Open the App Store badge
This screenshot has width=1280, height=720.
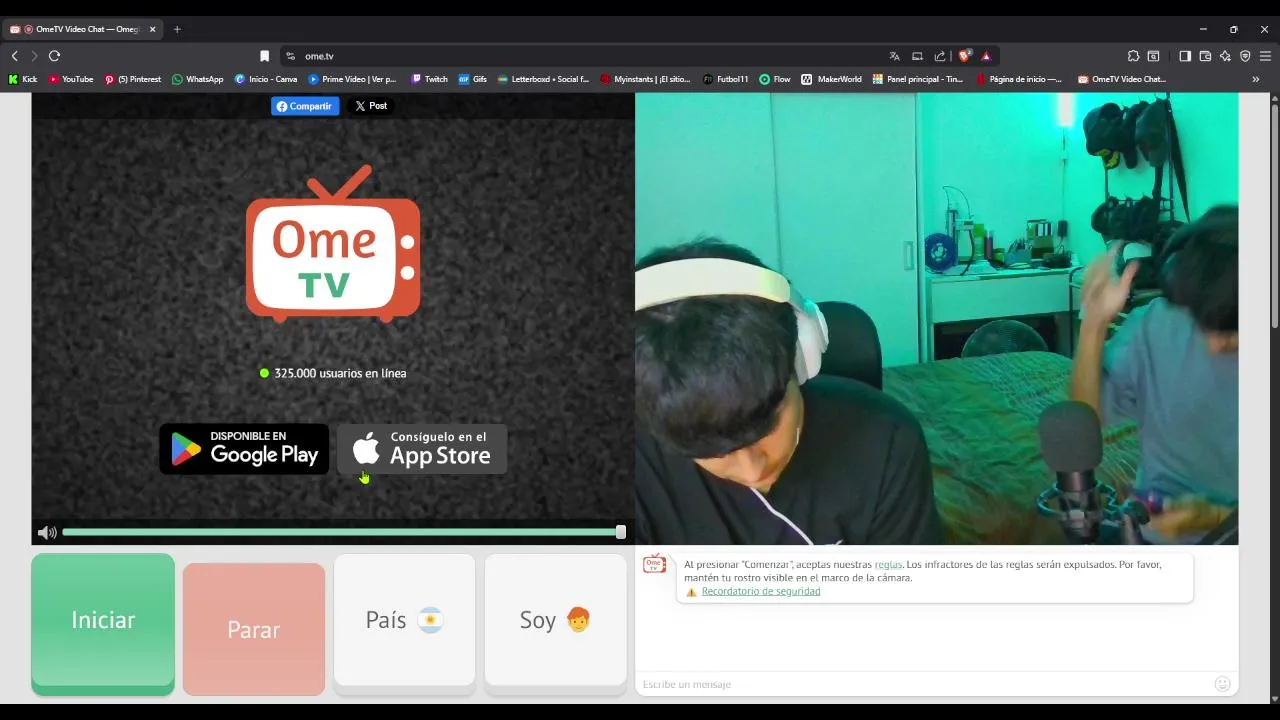tap(422, 449)
